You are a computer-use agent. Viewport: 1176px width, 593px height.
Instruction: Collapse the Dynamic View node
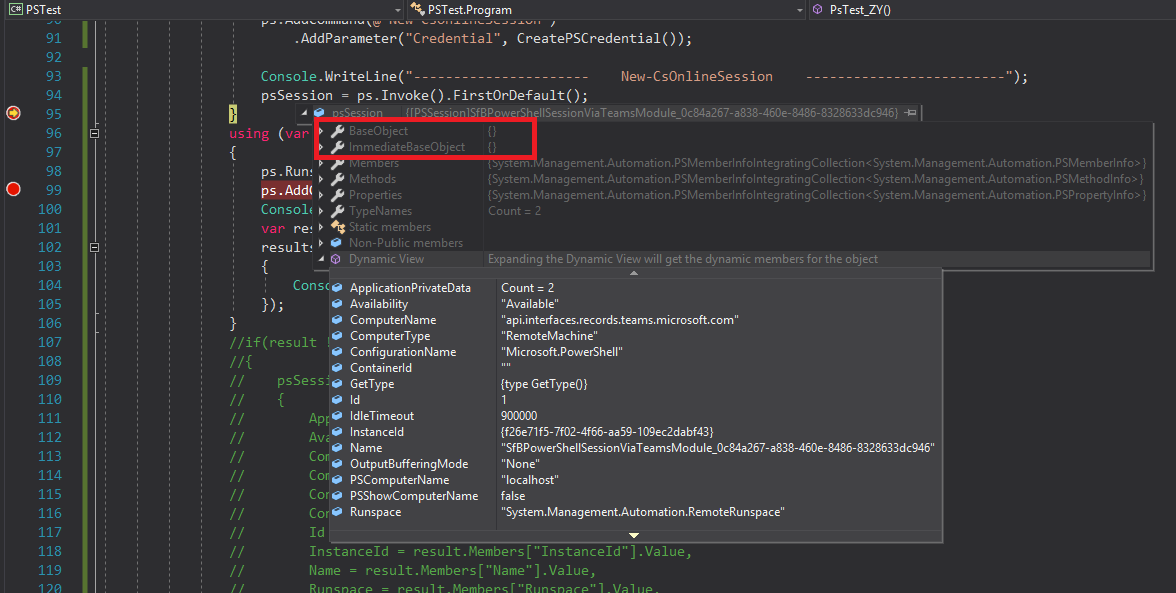coord(322,259)
